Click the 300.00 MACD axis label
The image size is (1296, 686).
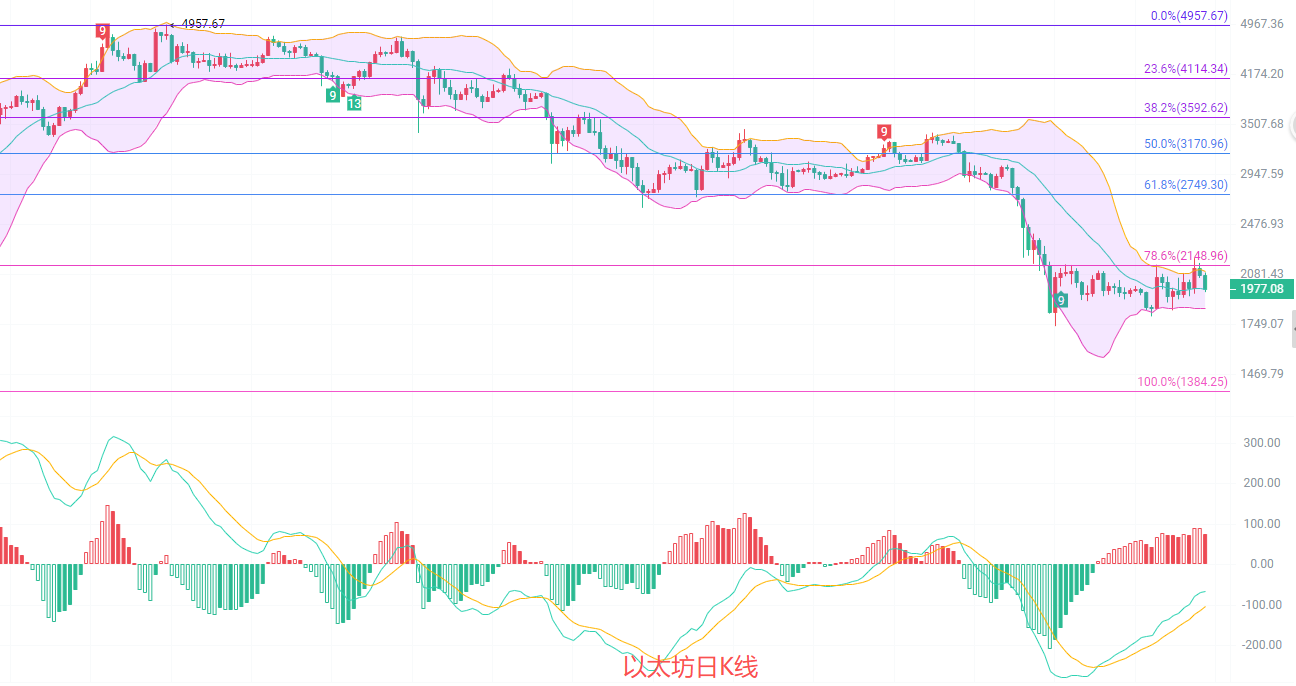[1261, 443]
